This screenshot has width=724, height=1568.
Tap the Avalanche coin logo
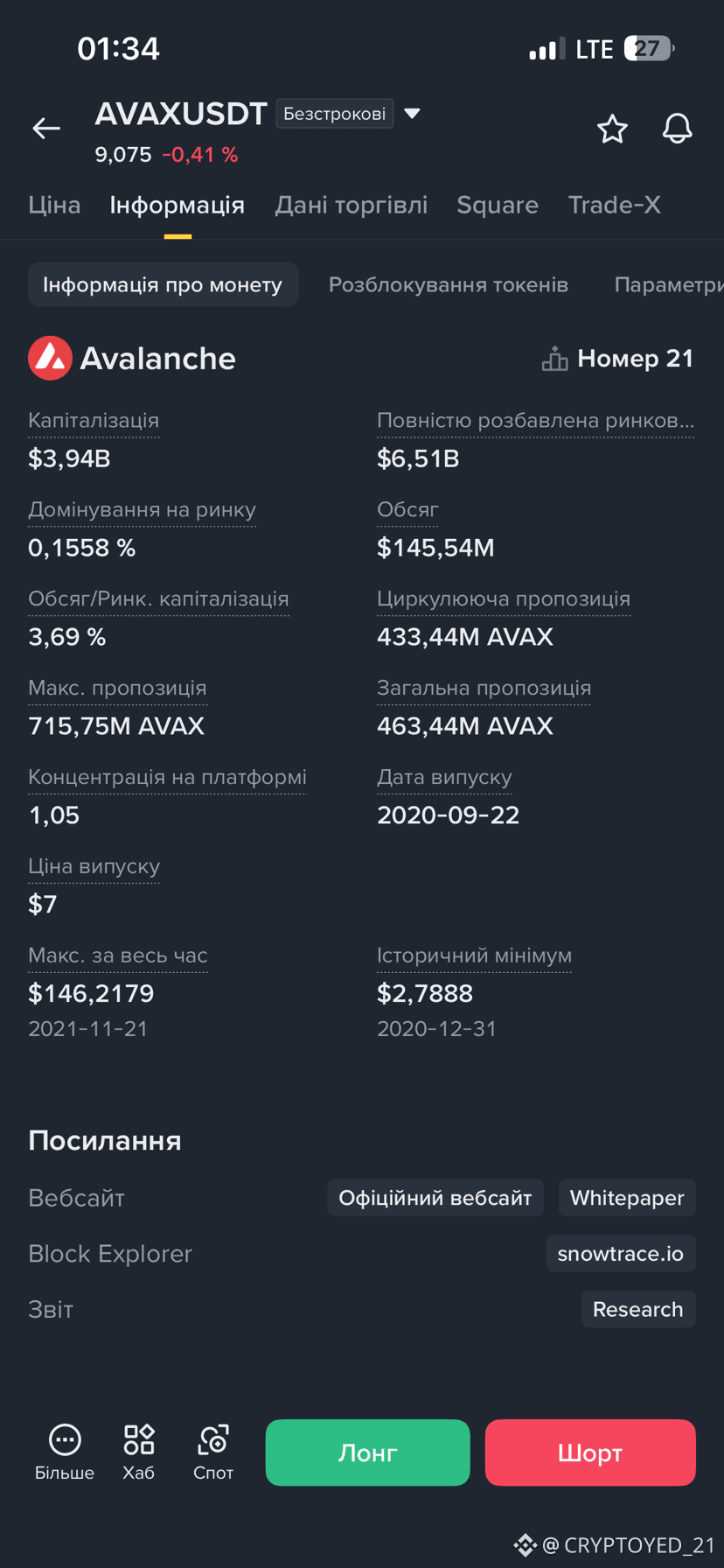pos(50,358)
